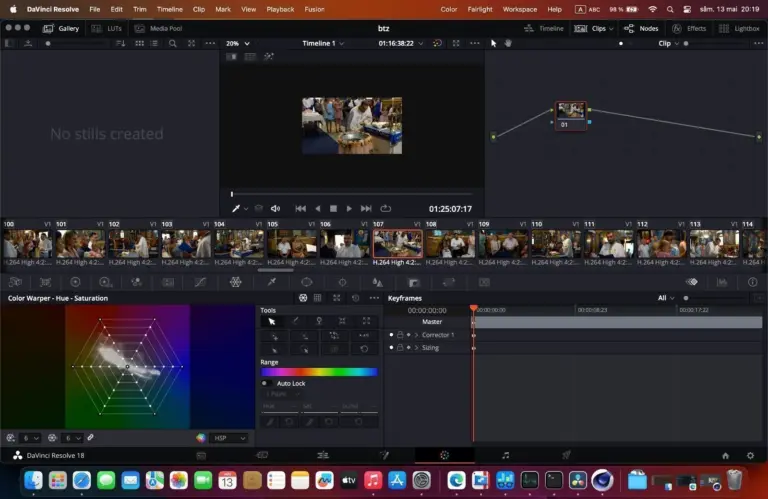Viewport: 768px width, 499px height.
Task: Open the Curves palette
Action: [x=200, y=282]
